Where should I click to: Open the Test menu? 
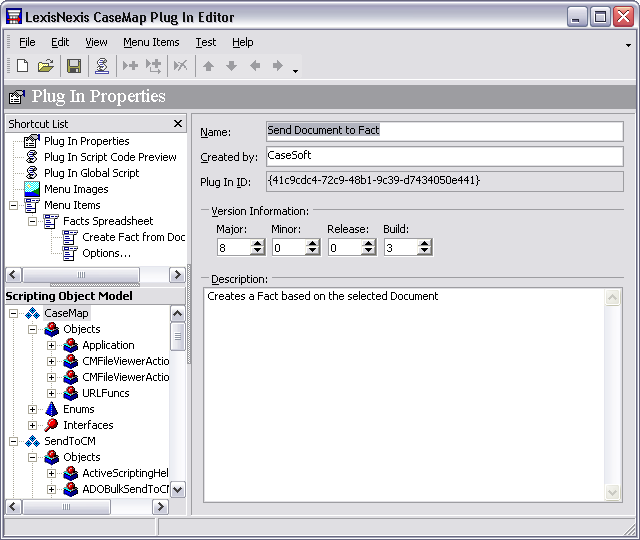coord(206,42)
